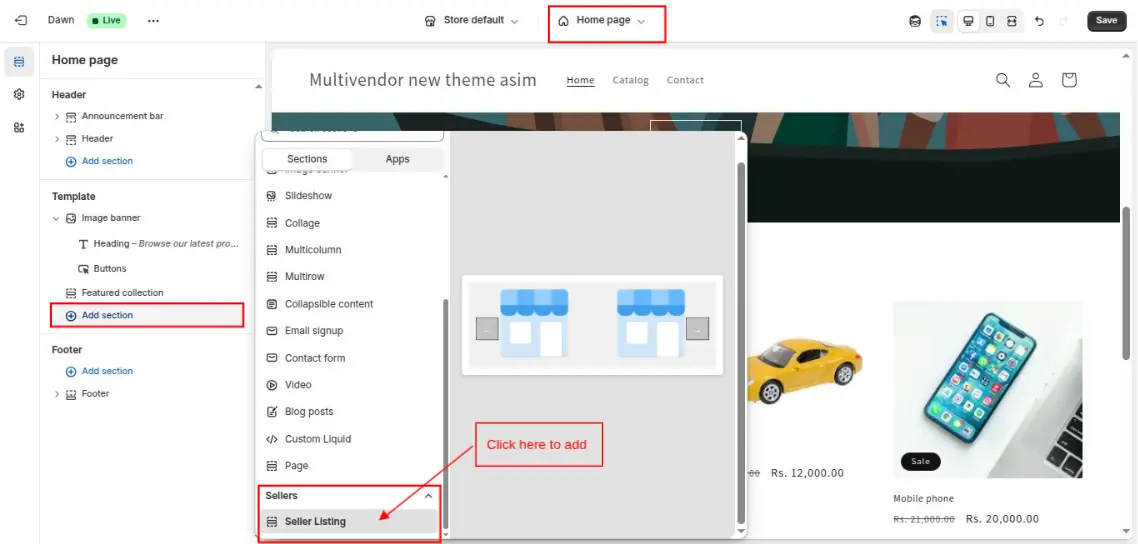This screenshot has height=544, width=1138.
Task: Click the exit editor icon beside Dawn
Action: click(21, 20)
